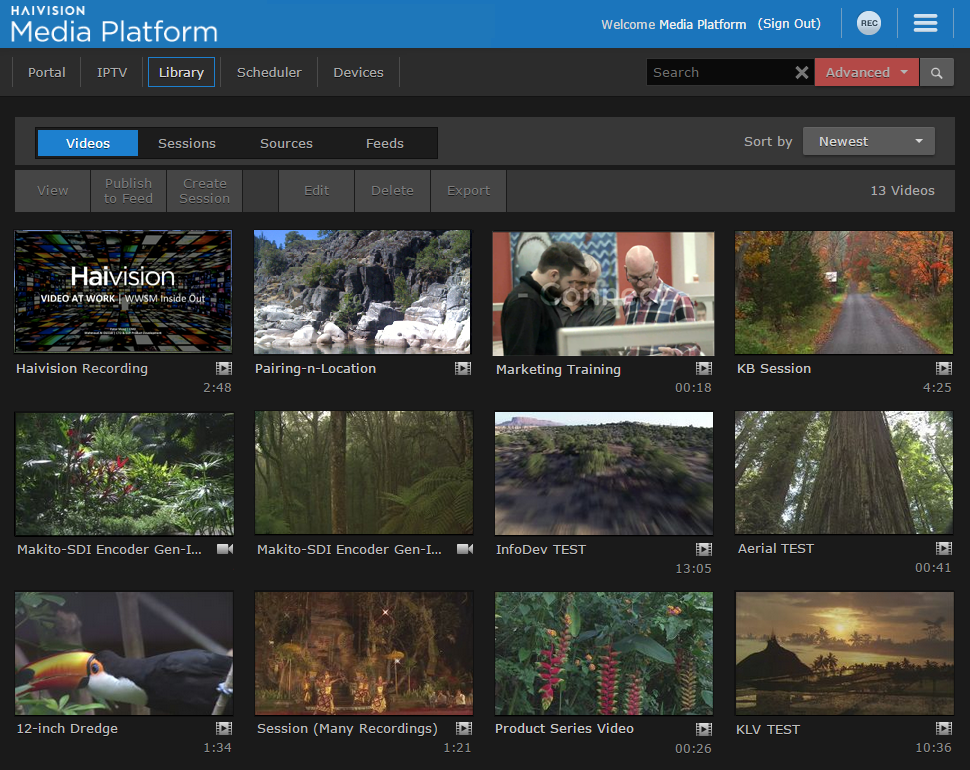Go to the IPTV section
The height and width of the screenshot is (770, 970).
(x=112, y=73)
